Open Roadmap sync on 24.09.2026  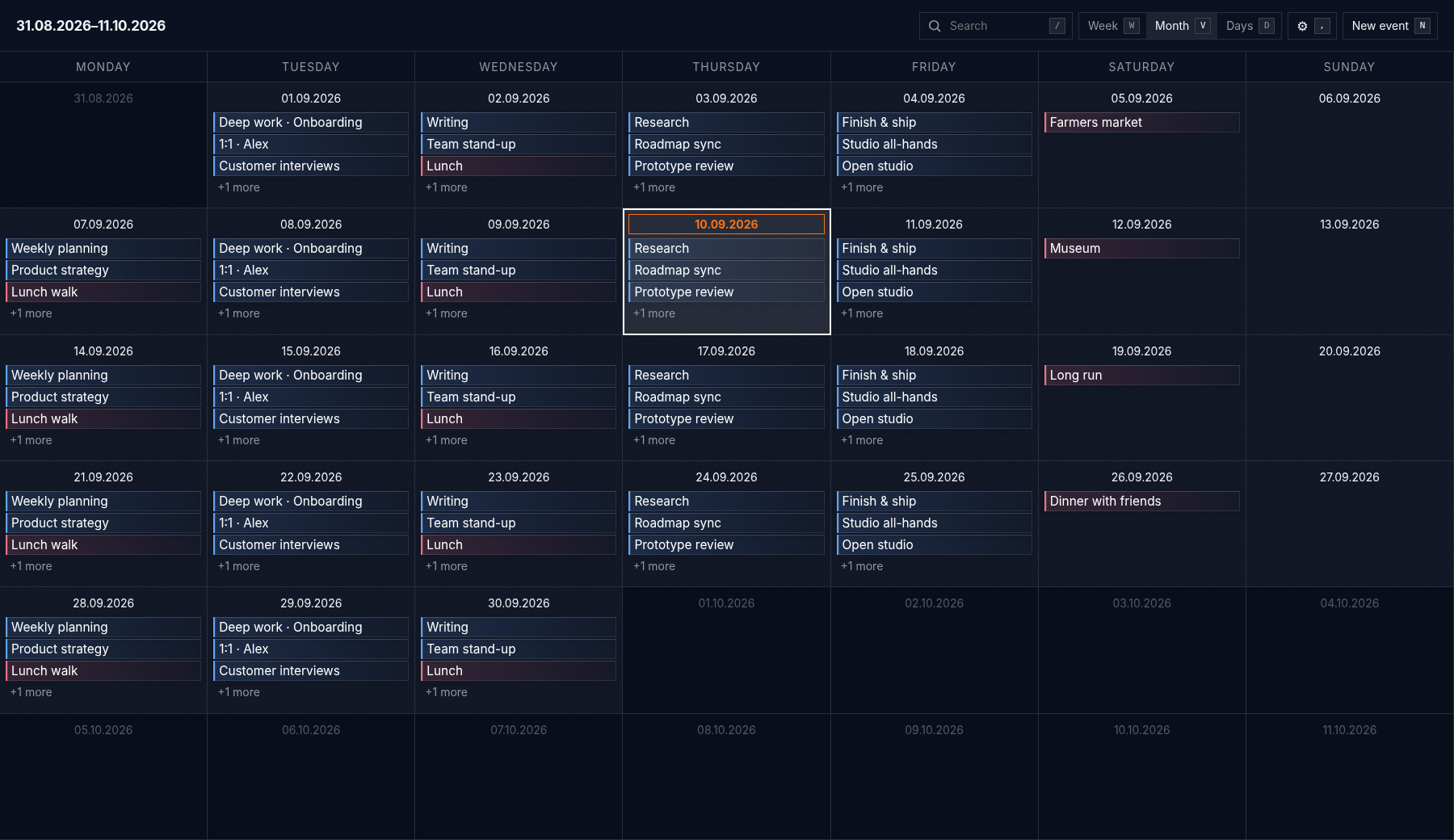[x=726, y=523]
